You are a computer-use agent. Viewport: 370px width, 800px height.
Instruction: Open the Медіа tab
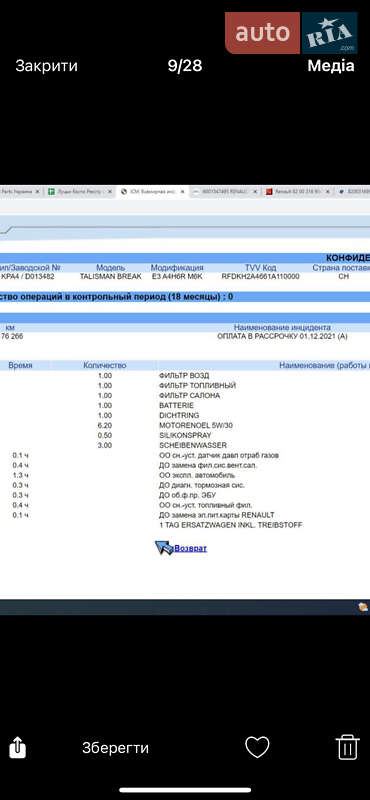click(331, 66)
